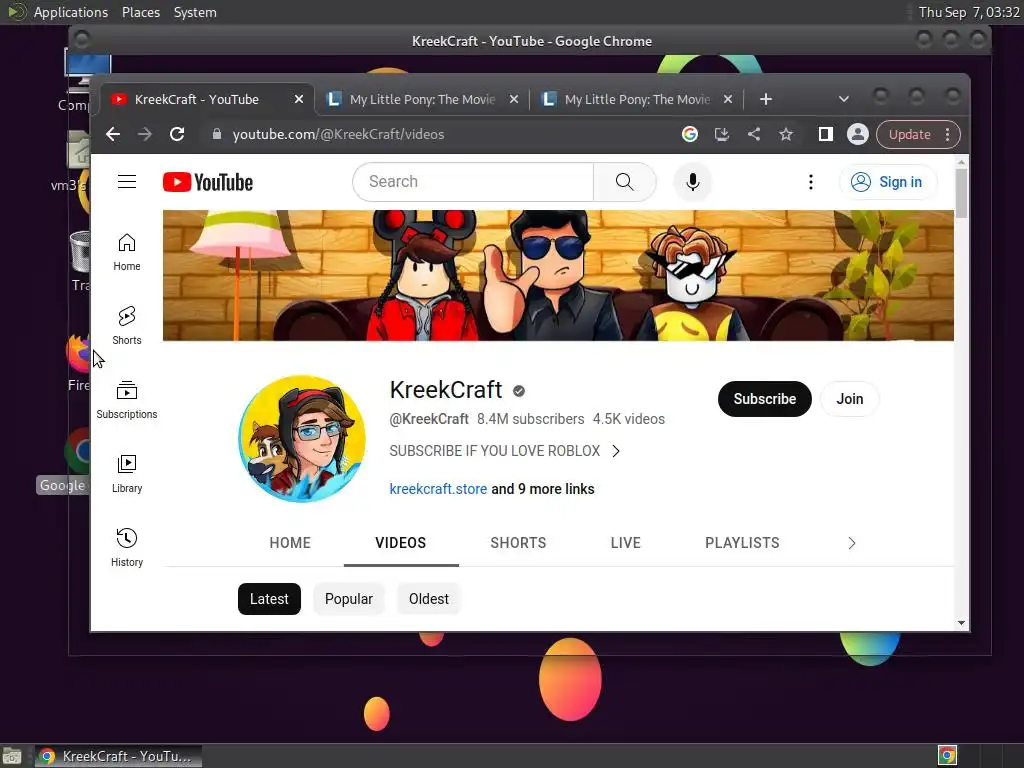Bookmark this page with the star icon
This screenshot has width=1024, height=768.
tap(786, 134)
